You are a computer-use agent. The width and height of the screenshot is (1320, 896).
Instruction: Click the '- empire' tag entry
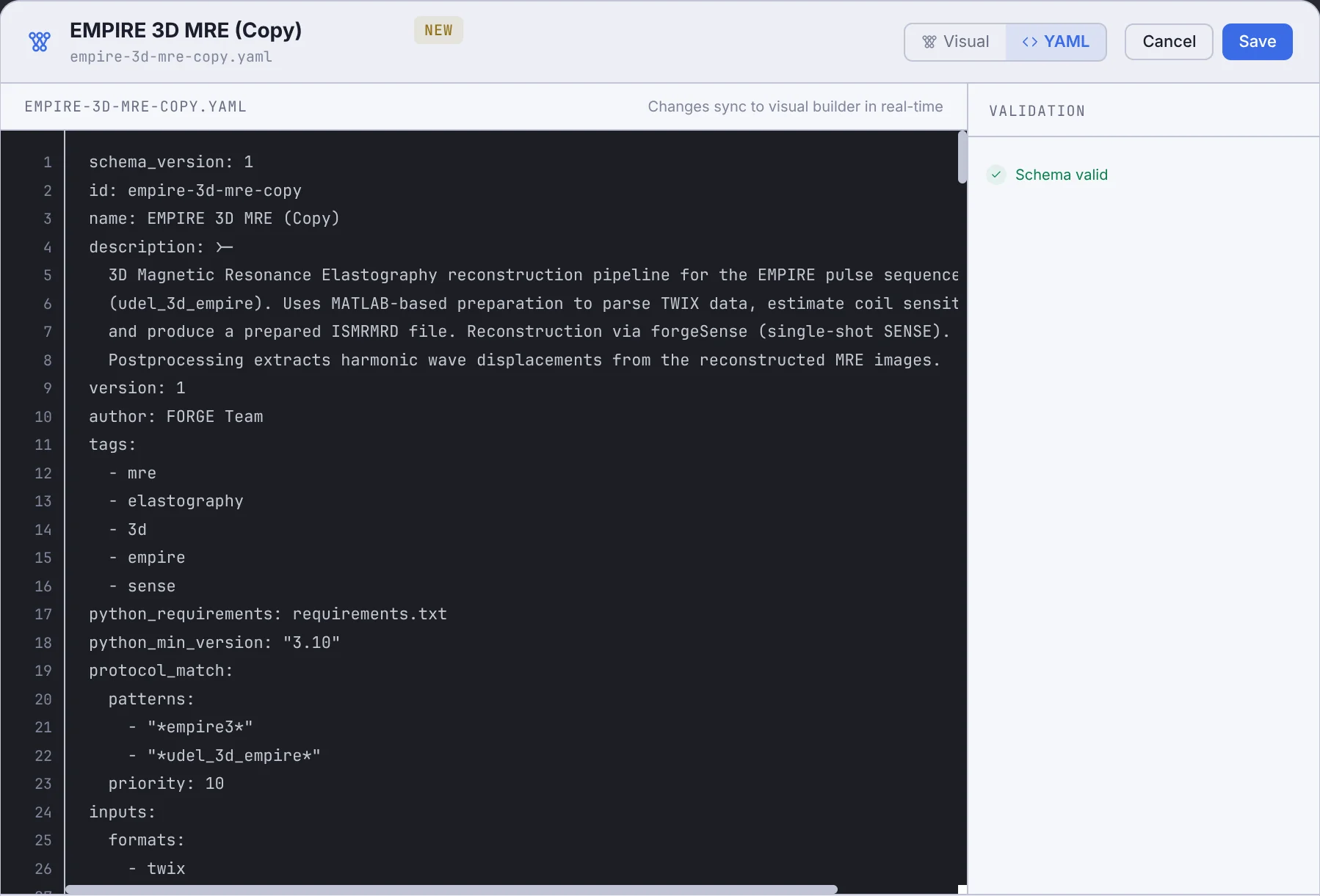147,557
